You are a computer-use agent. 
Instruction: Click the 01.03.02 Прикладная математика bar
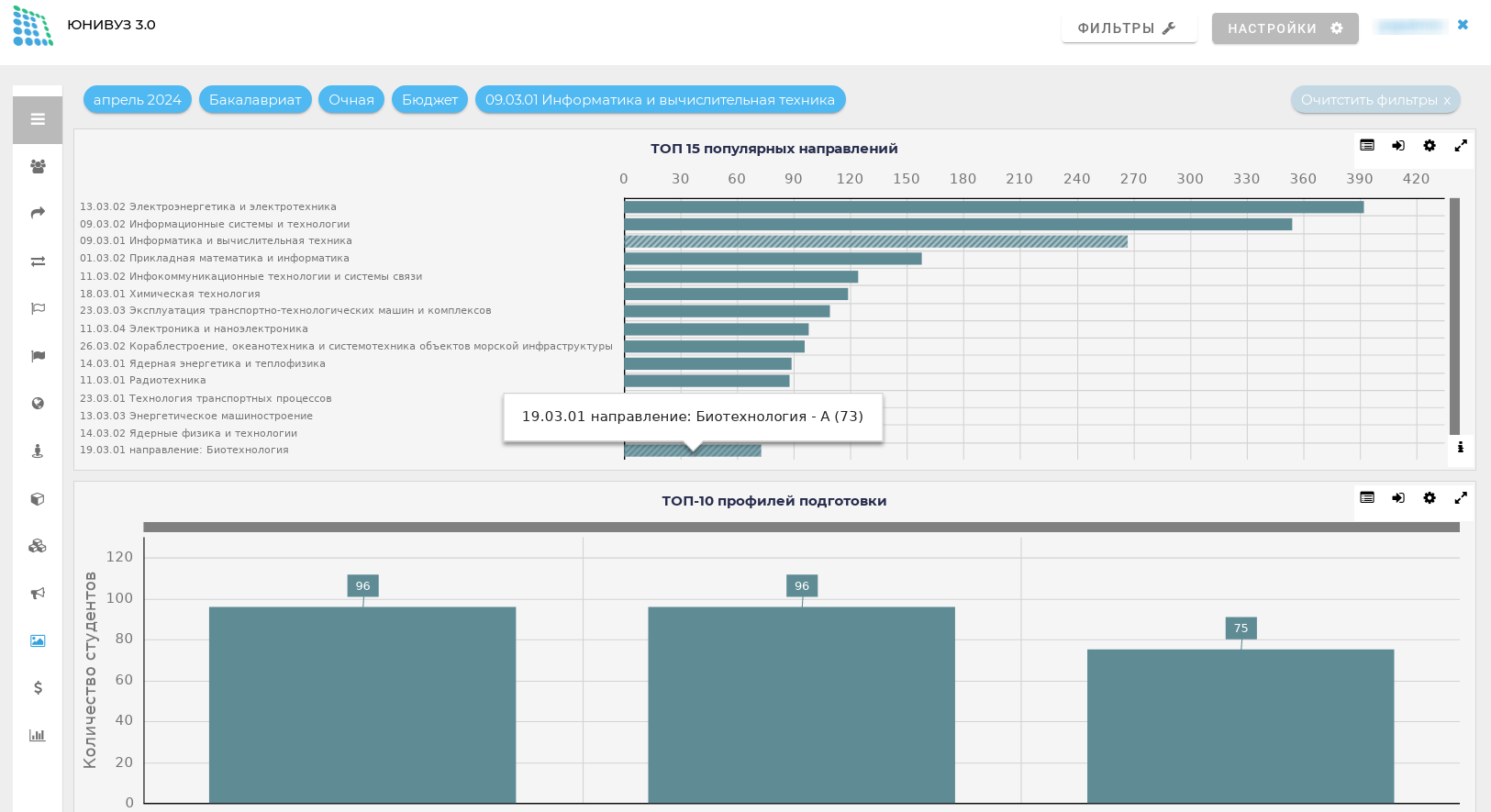pyautogui.click(x=773, y=259)
